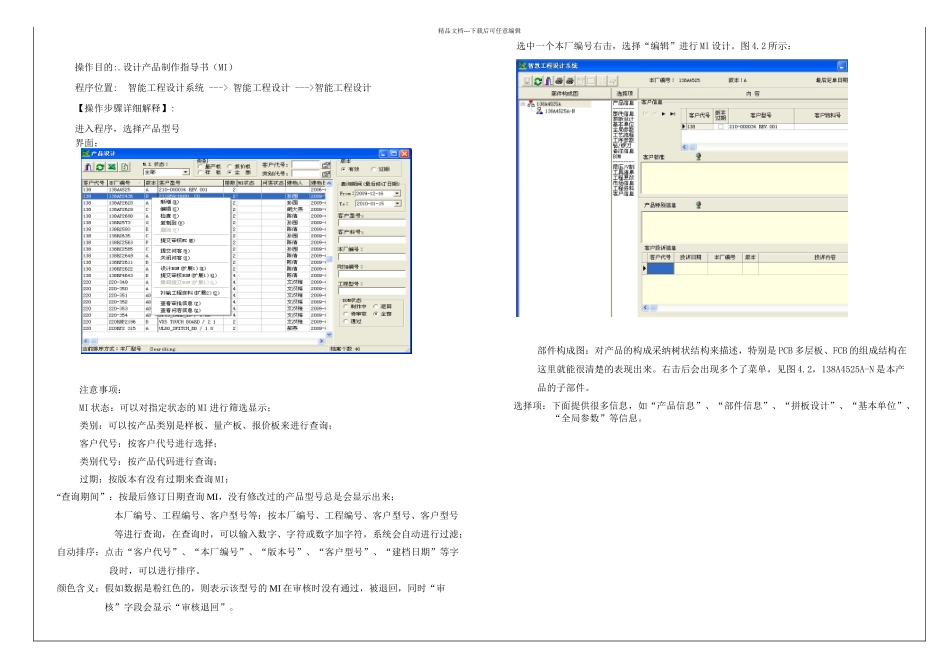Click the document icon in 产品设计 toolbar
Image resolution: width=950 pixels, height=672 pixels.
click(x=124, y=167)
